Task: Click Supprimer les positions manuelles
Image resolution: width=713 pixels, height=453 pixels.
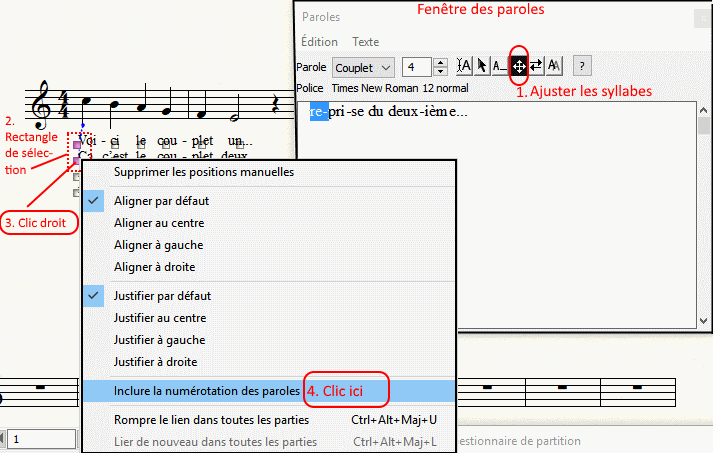Action: click(x=204, y=171)
